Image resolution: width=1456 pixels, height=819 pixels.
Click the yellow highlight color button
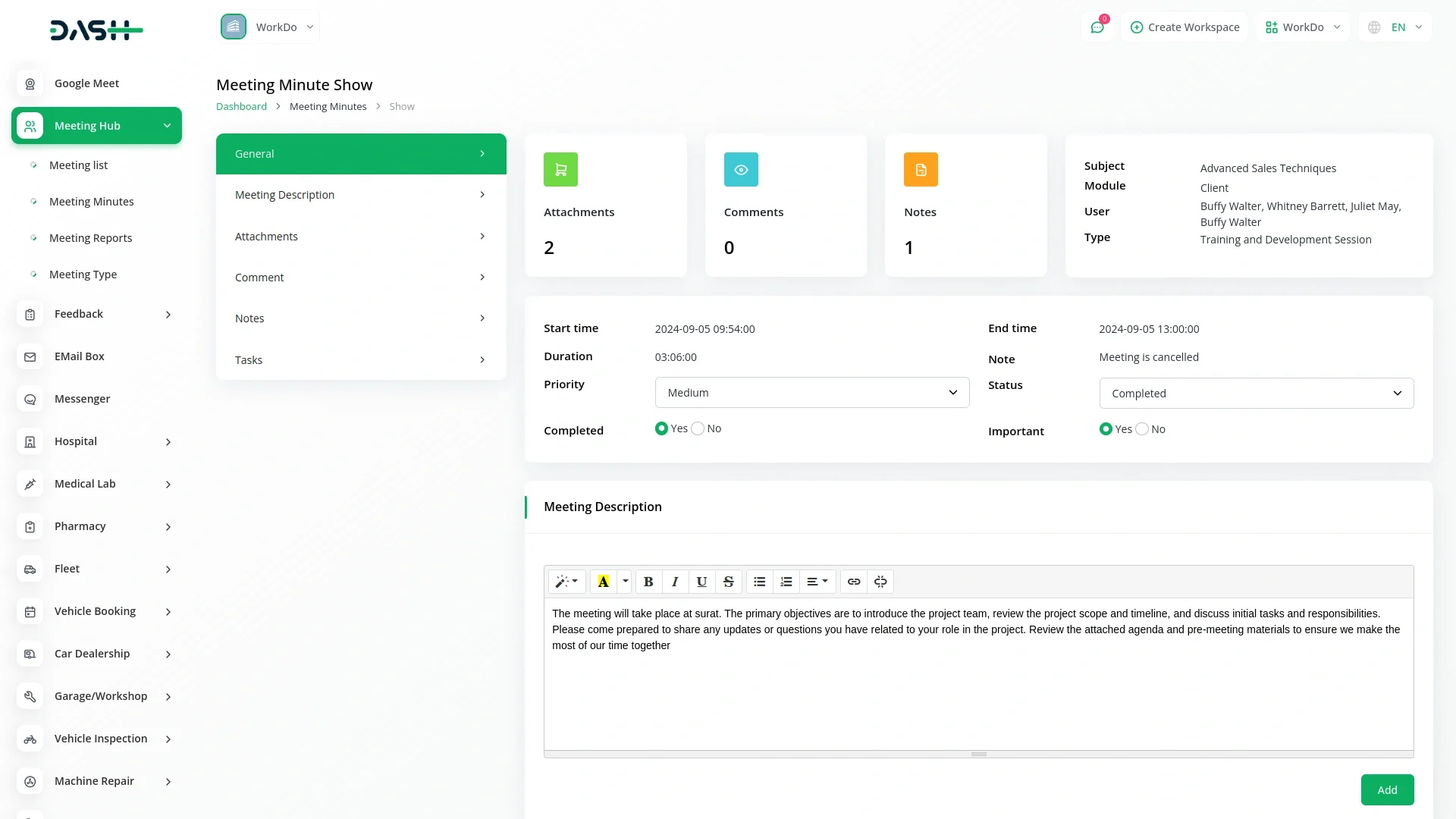(x=604, y=582)
